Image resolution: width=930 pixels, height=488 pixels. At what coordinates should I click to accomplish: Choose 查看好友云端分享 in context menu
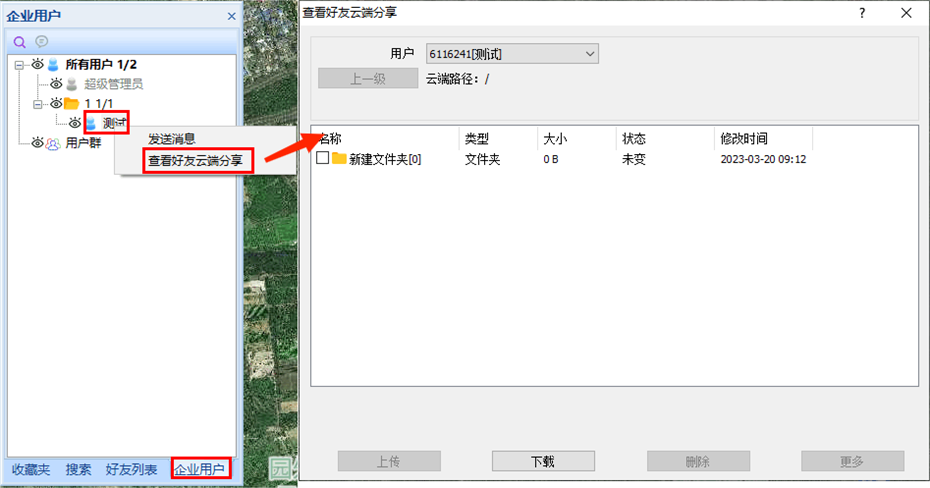(196, 160)
